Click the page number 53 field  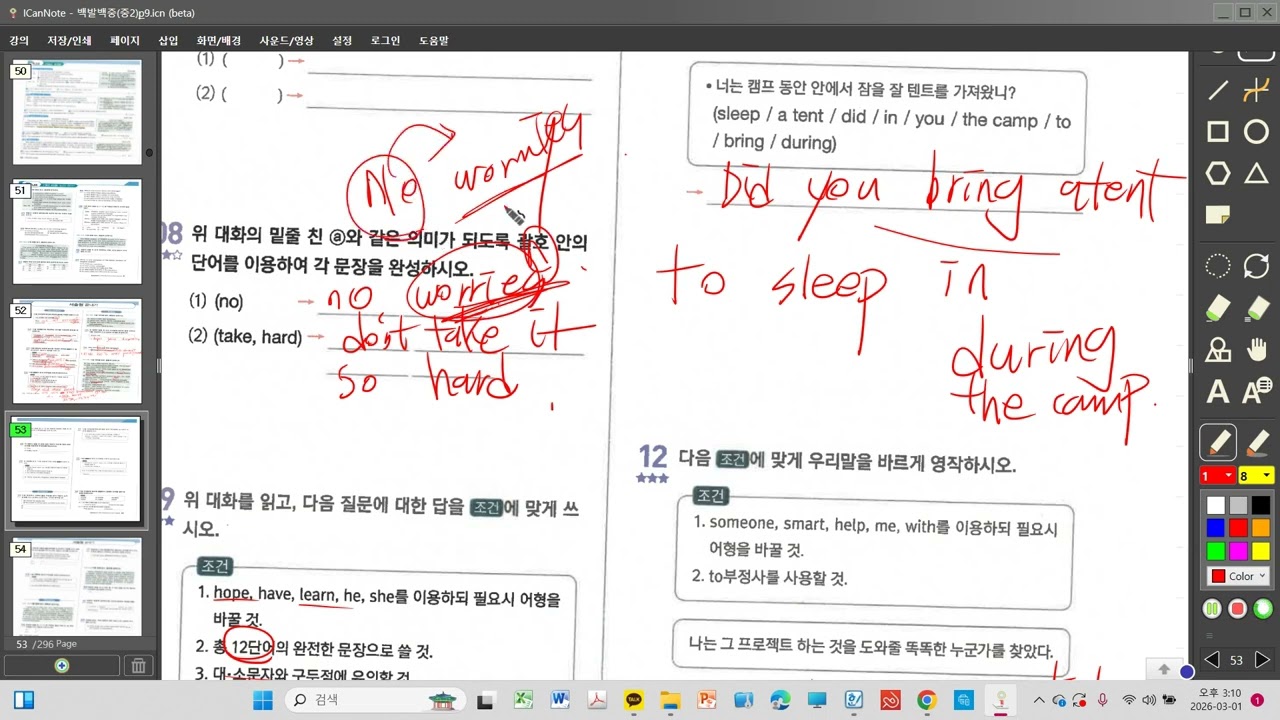[1237, 660]
